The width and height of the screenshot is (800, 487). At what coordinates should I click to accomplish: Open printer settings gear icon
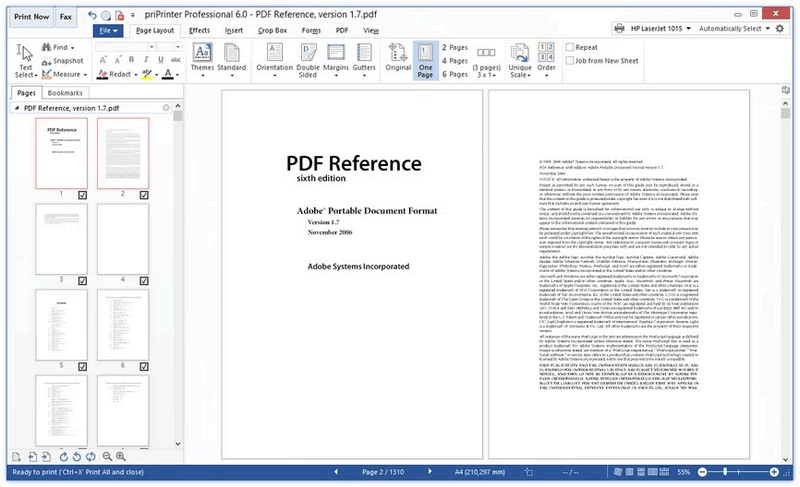780,29
